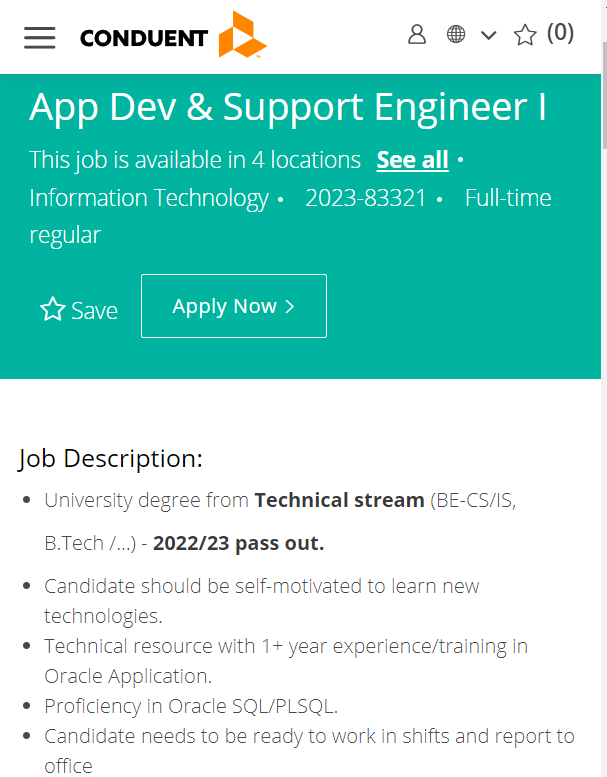The width and height of the screenshot is (607, 777).
Task: Click the Job Description heading
Action: pos(110,458)
